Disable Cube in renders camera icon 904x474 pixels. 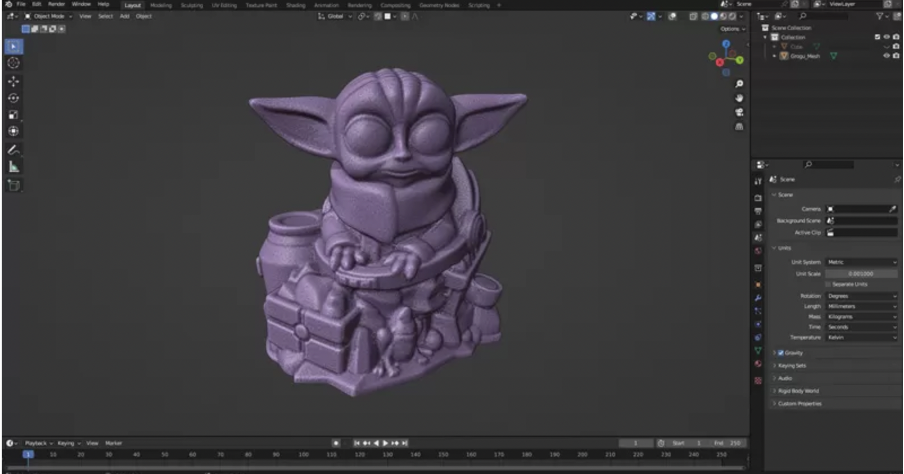pos(896,46)
